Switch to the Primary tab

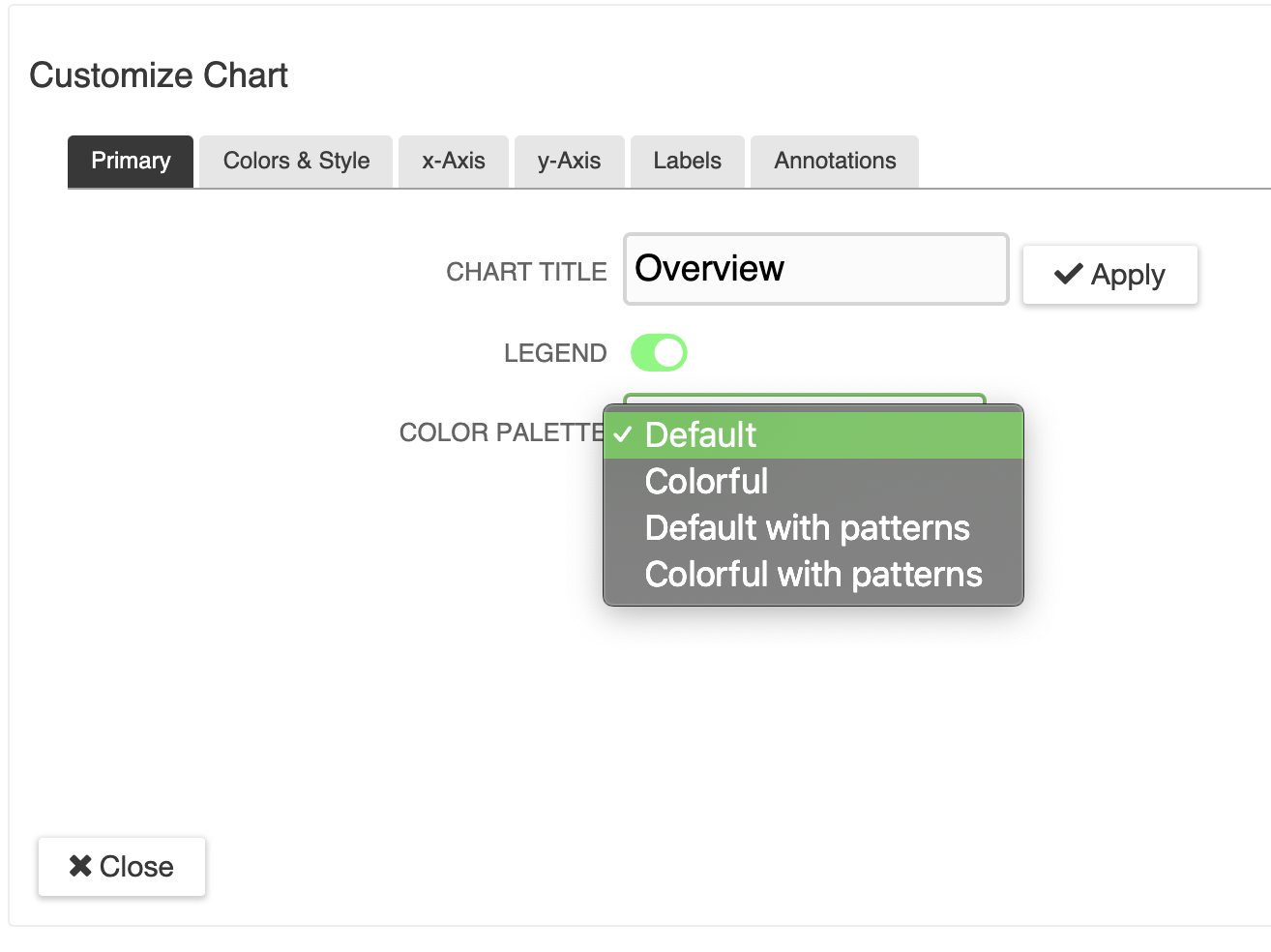click(x=131, y=161)
